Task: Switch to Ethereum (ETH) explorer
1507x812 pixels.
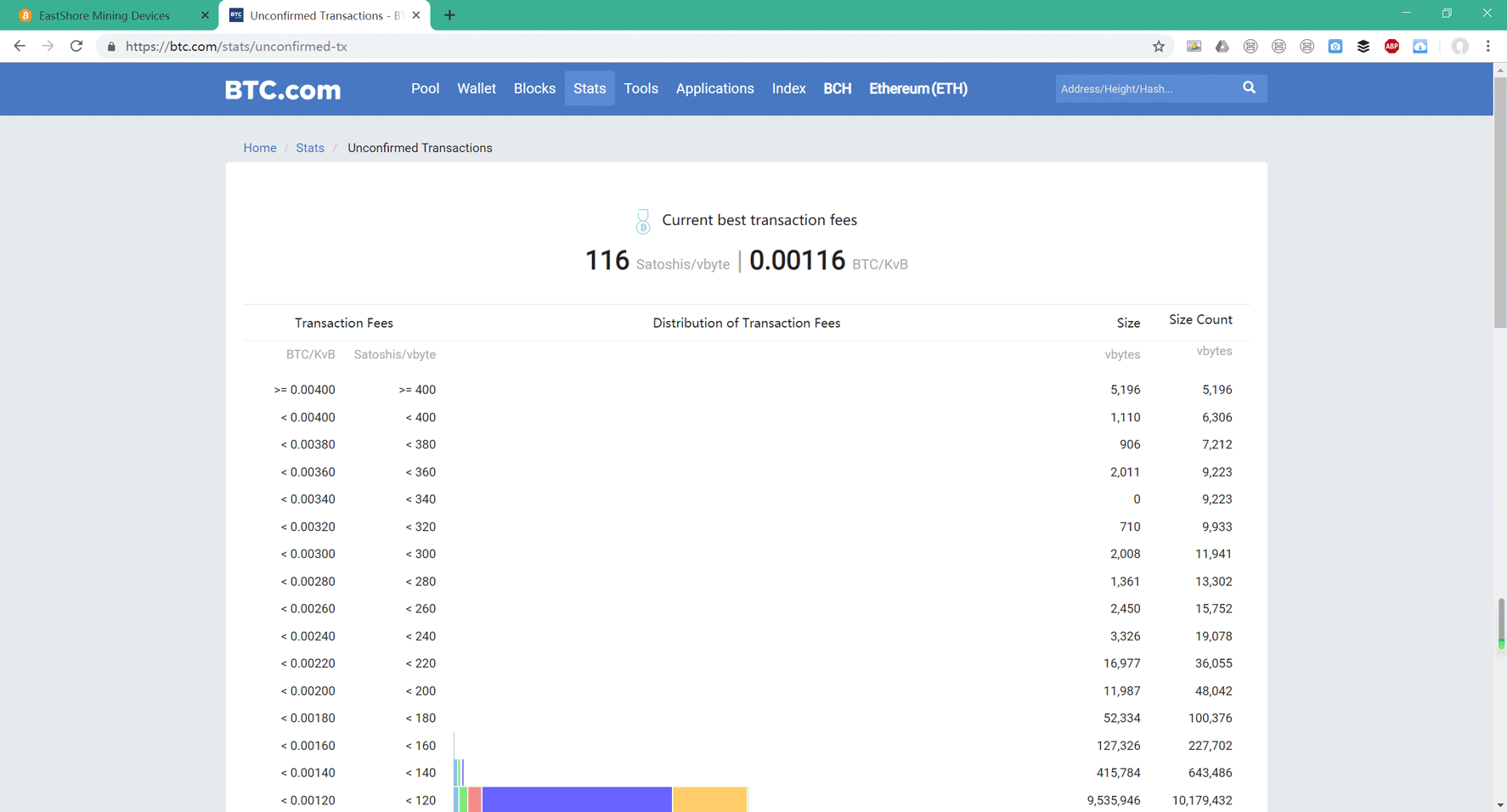Action: 918,88
